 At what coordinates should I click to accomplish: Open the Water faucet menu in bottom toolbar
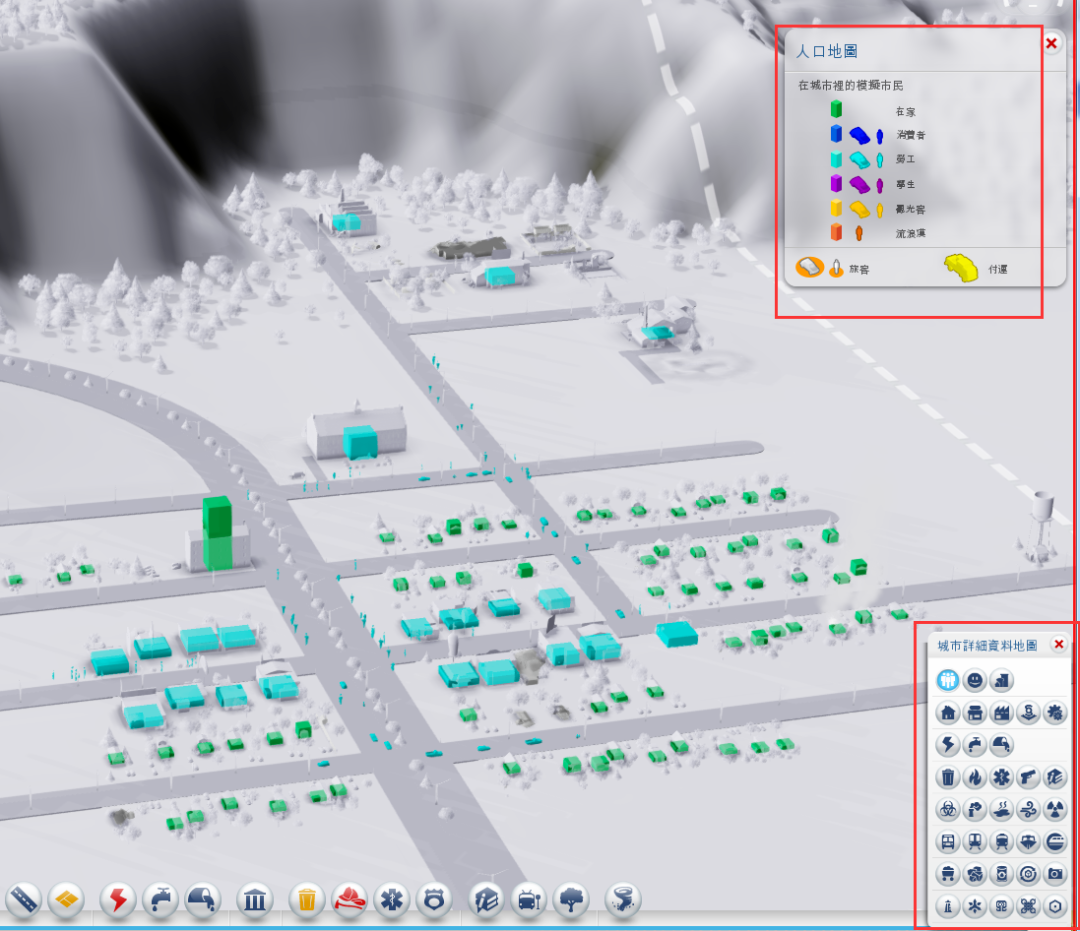(x=160, y=899)
